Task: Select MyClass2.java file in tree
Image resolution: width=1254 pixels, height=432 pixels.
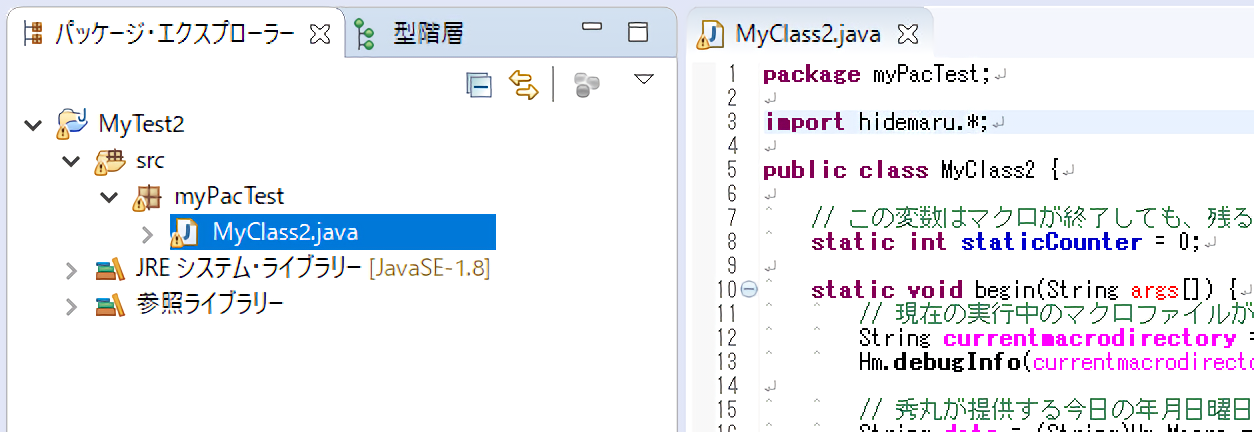Action: point(284,233)
